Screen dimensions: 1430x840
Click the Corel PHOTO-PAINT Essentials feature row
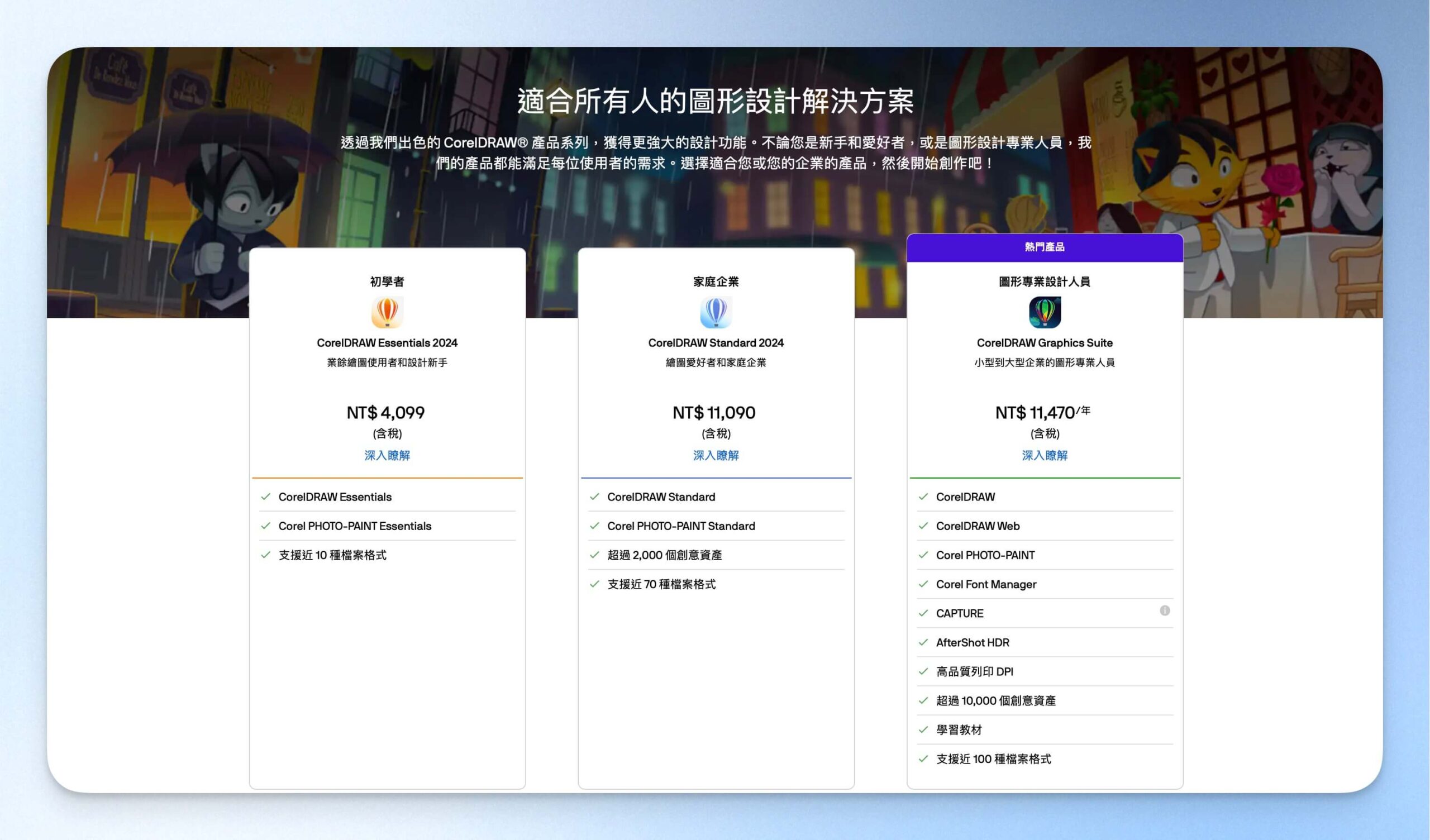tap(387, 526)
